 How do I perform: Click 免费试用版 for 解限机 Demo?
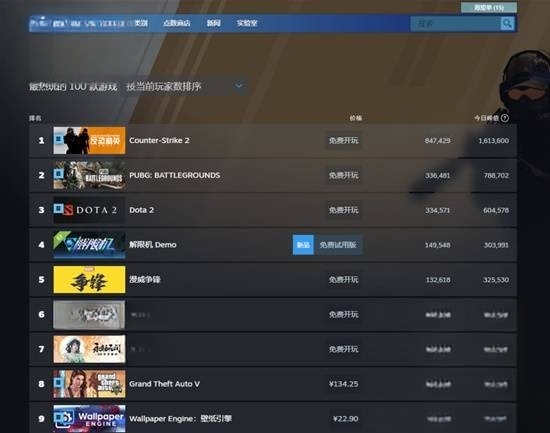tap(338, 245)
